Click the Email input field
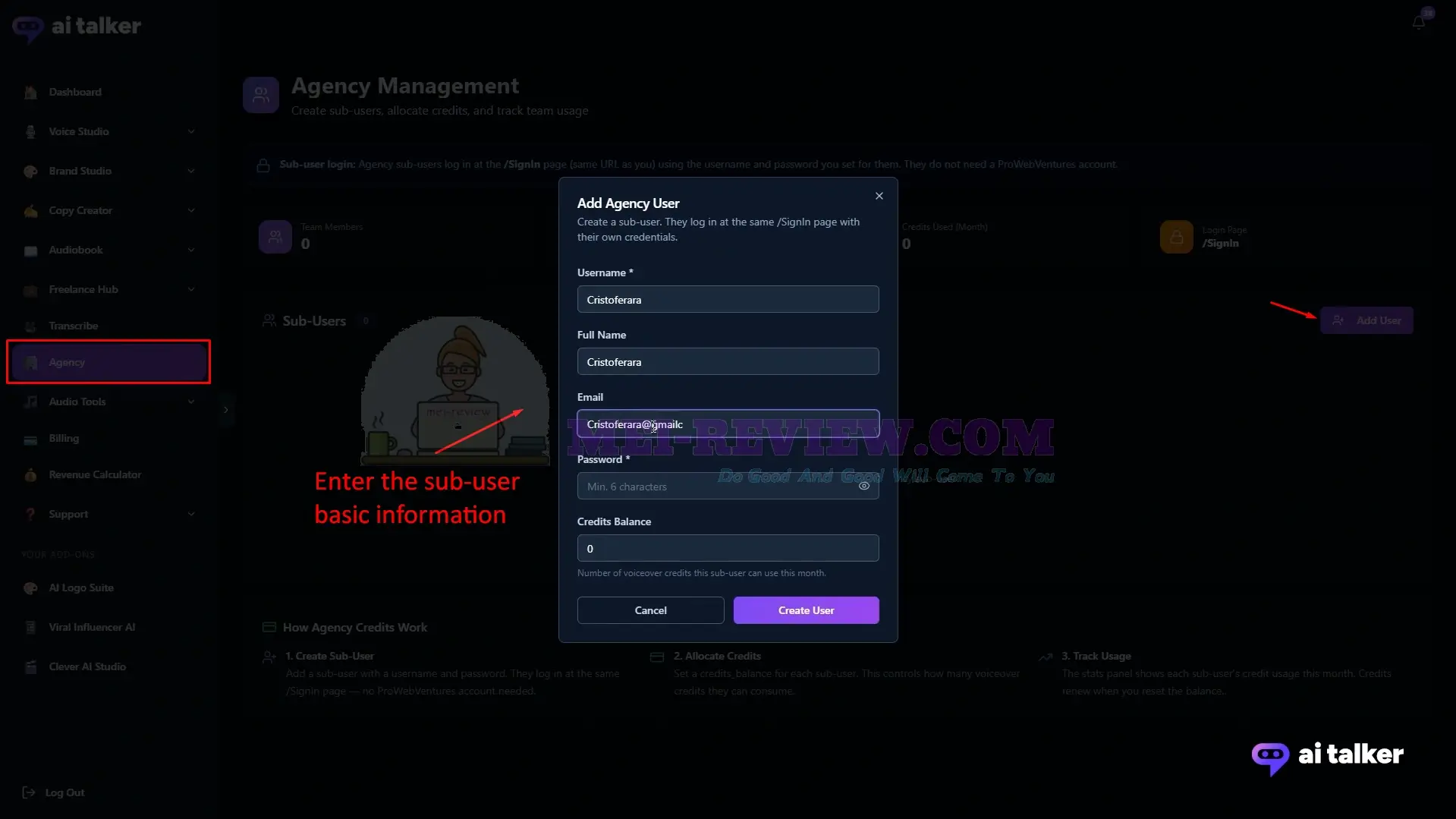 click(x=728, y=424)
